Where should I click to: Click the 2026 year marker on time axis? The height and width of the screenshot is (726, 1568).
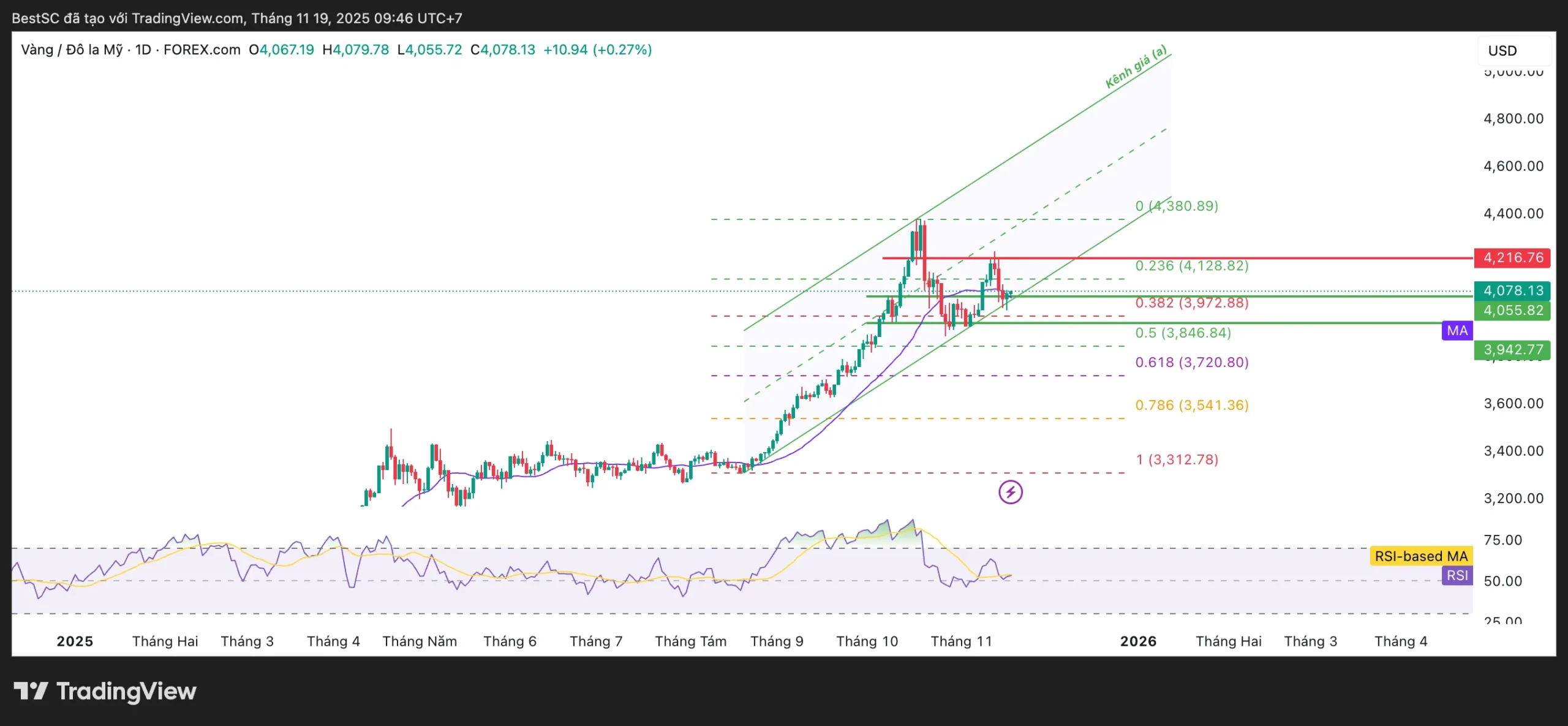pyautogui.click(x=1138, y=641)
